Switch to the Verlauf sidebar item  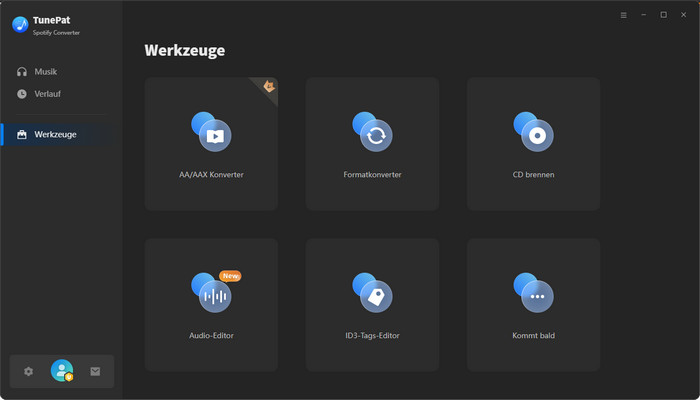click(x=48, y=94)
